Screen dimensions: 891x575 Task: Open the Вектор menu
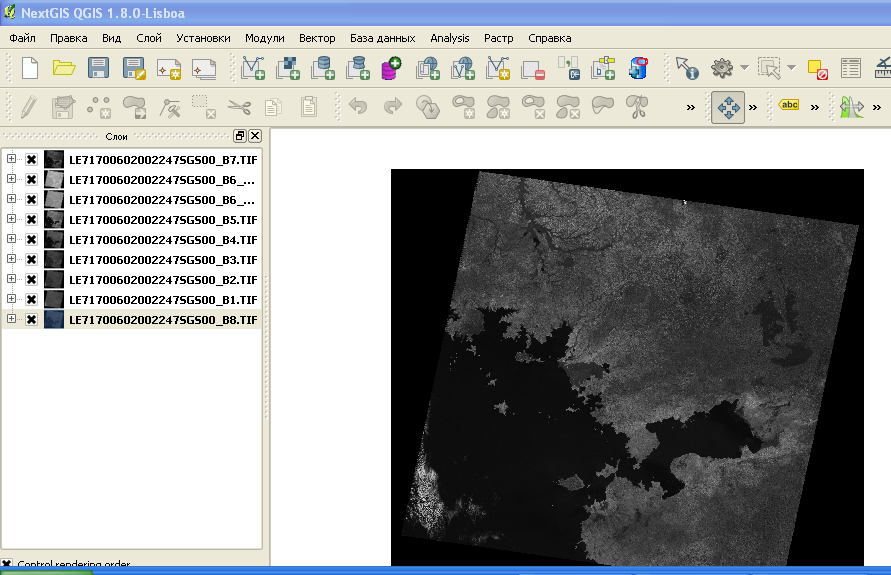pyautogui.click(x=317, y=38)
